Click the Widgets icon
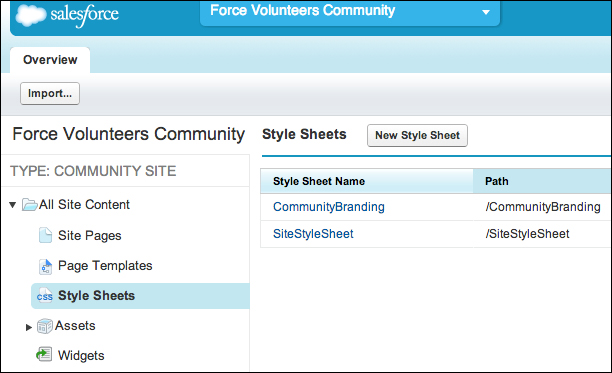 (x=44, y=355)
